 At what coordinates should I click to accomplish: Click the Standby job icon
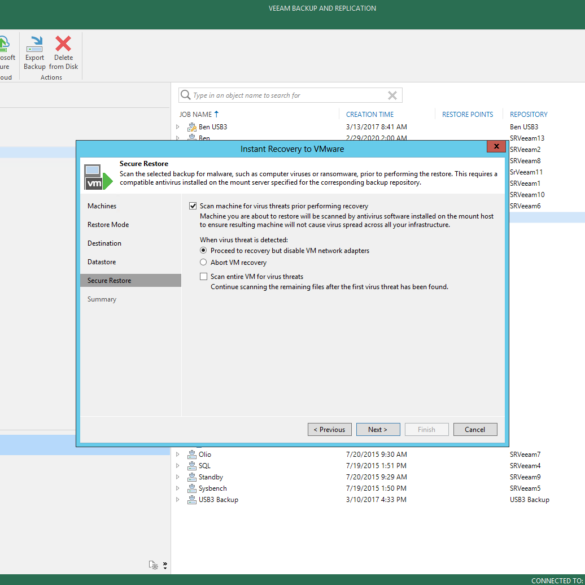pos(192,476)
